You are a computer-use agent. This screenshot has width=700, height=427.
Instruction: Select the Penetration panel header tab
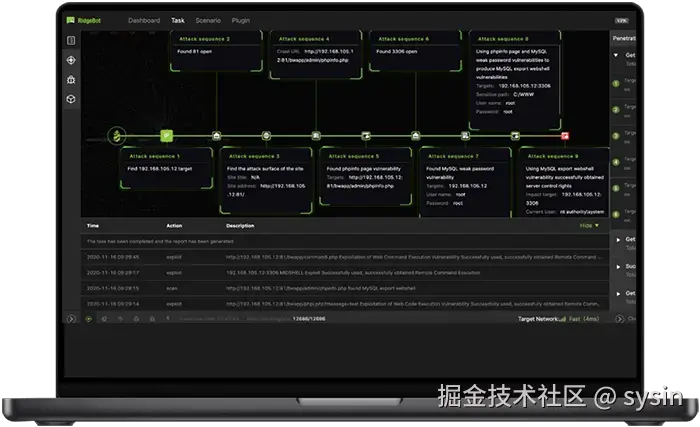tap(624, 38)
